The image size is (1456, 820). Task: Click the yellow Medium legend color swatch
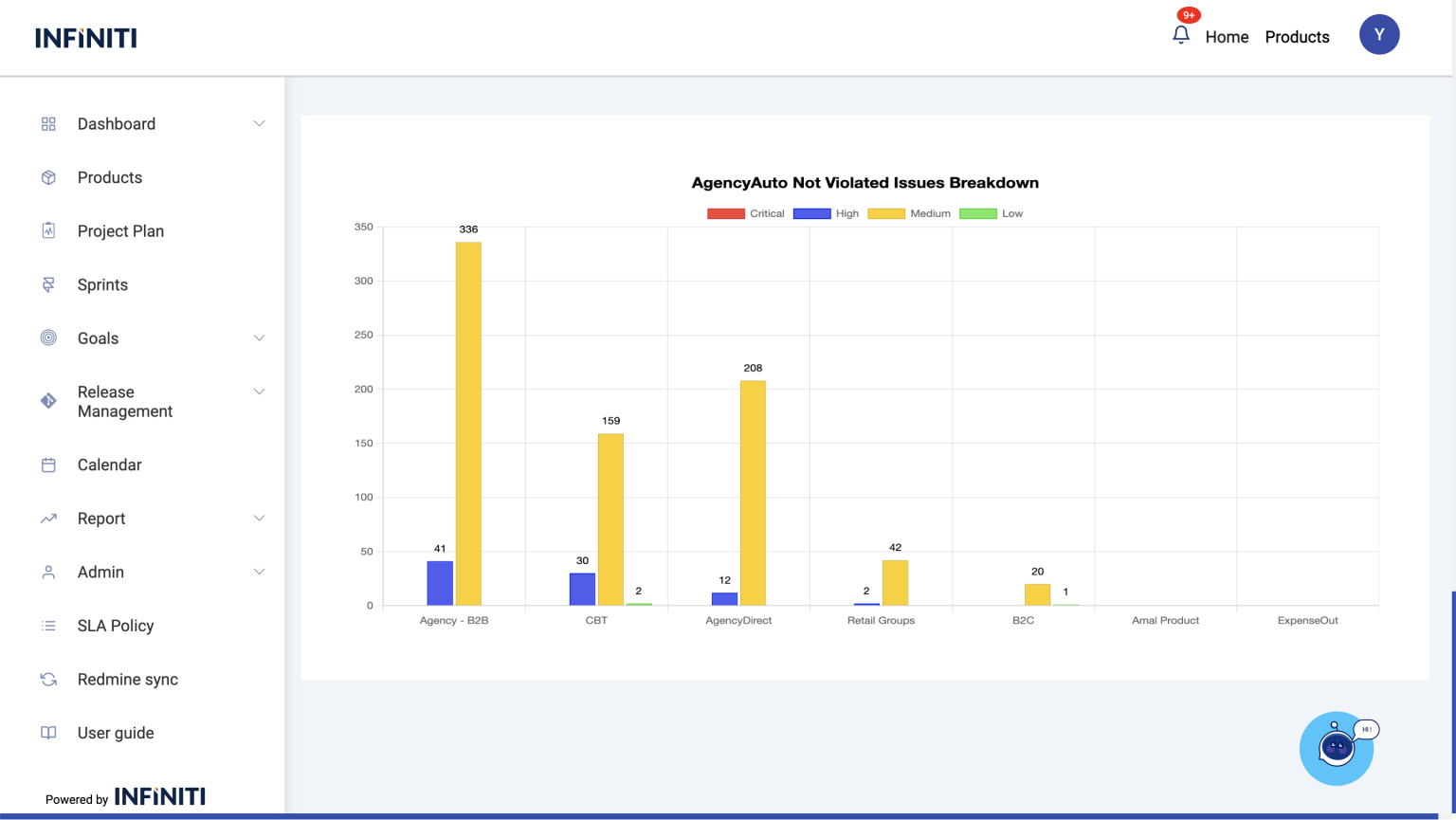tap(886, 213)
